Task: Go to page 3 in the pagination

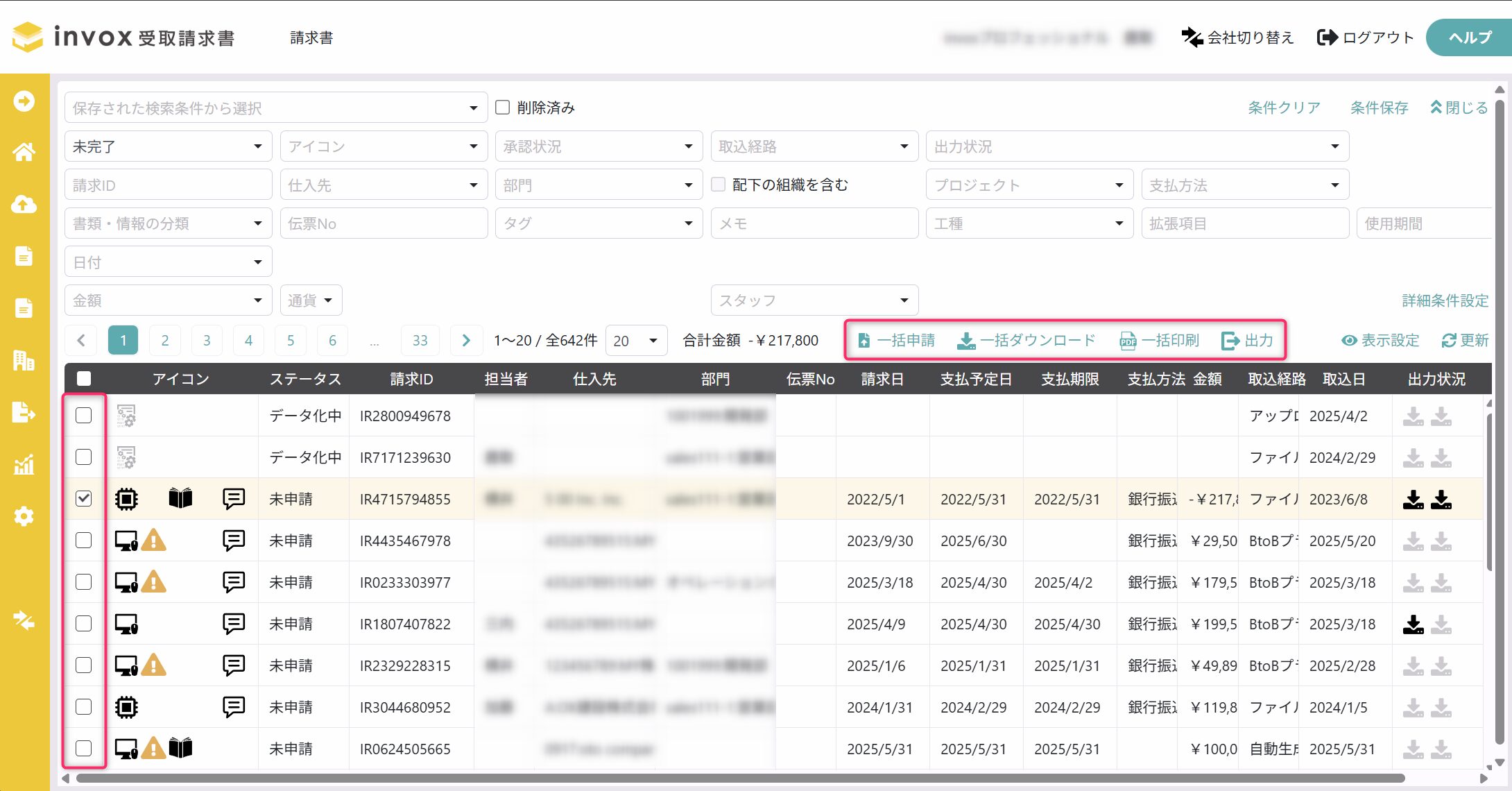Action: point(207,341)
